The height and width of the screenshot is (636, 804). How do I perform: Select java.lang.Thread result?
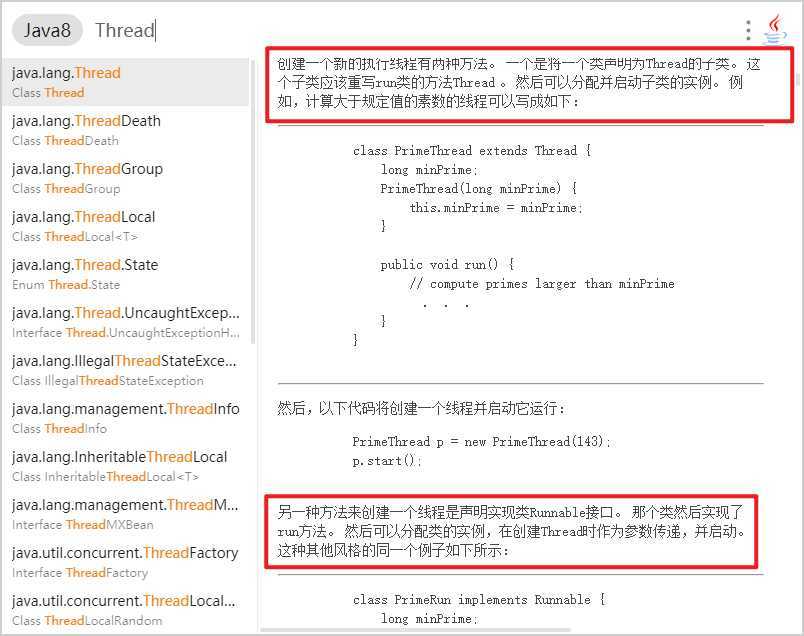click(x=126, y=82)
